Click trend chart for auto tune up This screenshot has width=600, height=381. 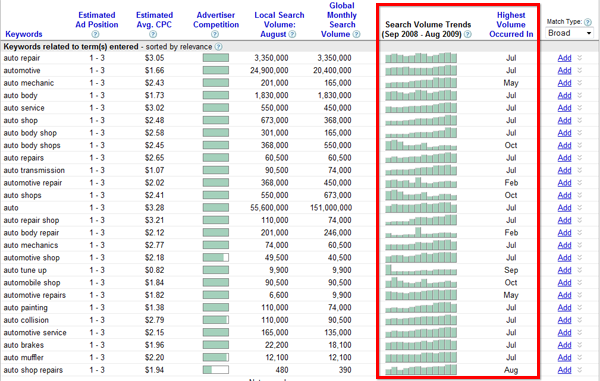point(421,270)
